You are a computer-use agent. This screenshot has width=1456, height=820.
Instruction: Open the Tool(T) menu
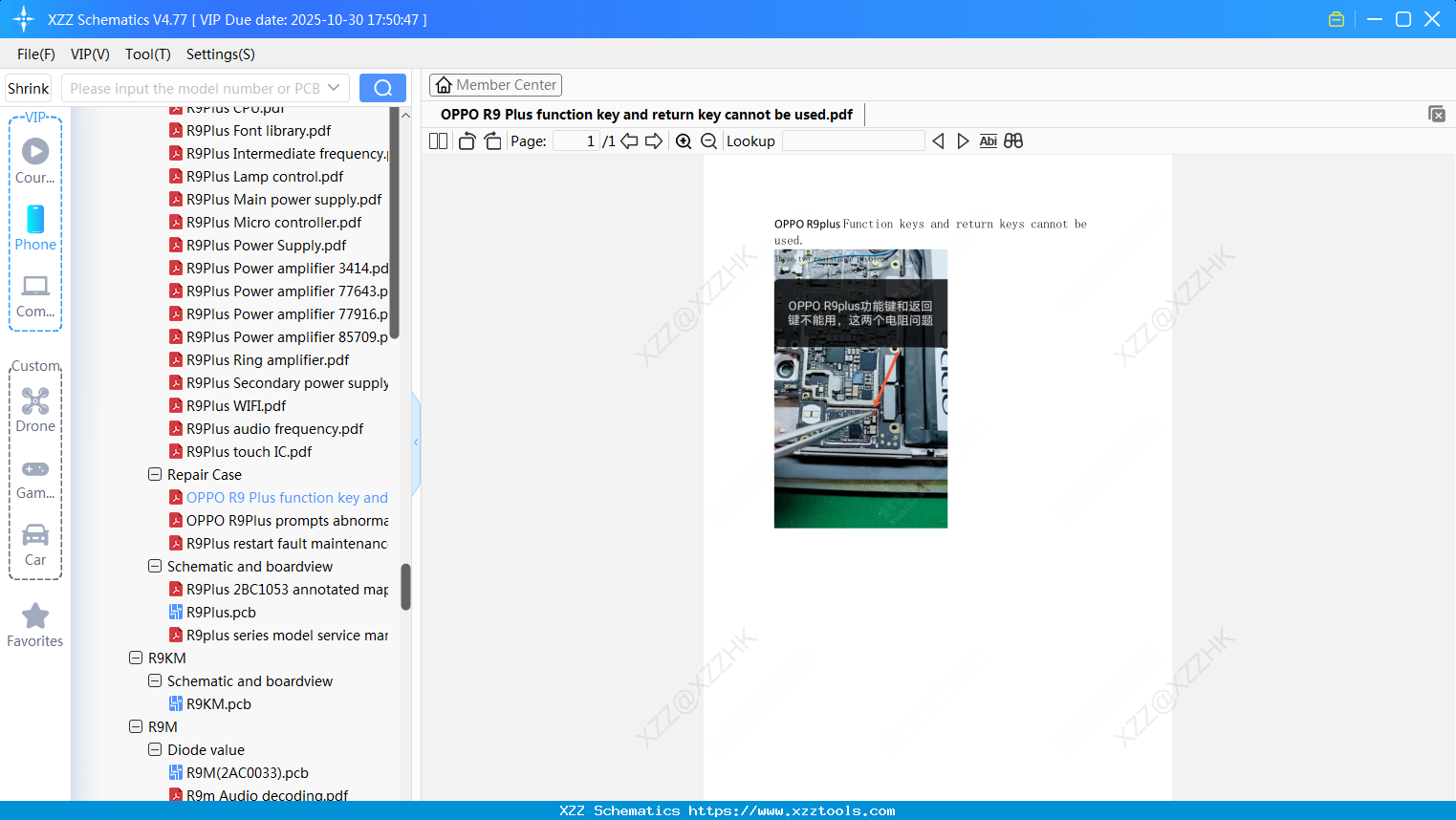(147, 54)
